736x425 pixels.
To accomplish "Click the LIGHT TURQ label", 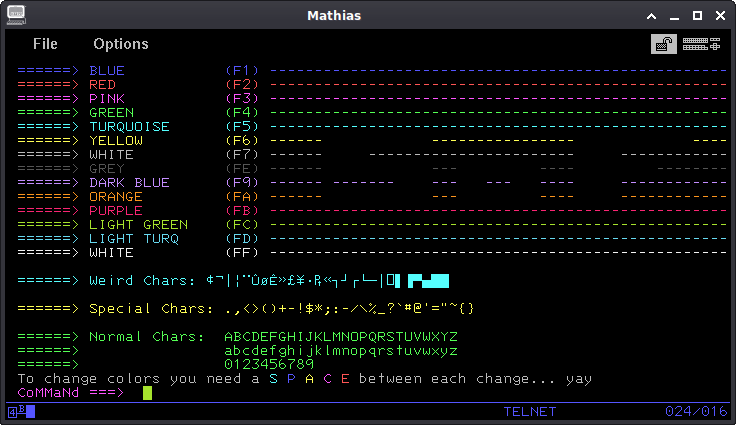I will point(134,239).
